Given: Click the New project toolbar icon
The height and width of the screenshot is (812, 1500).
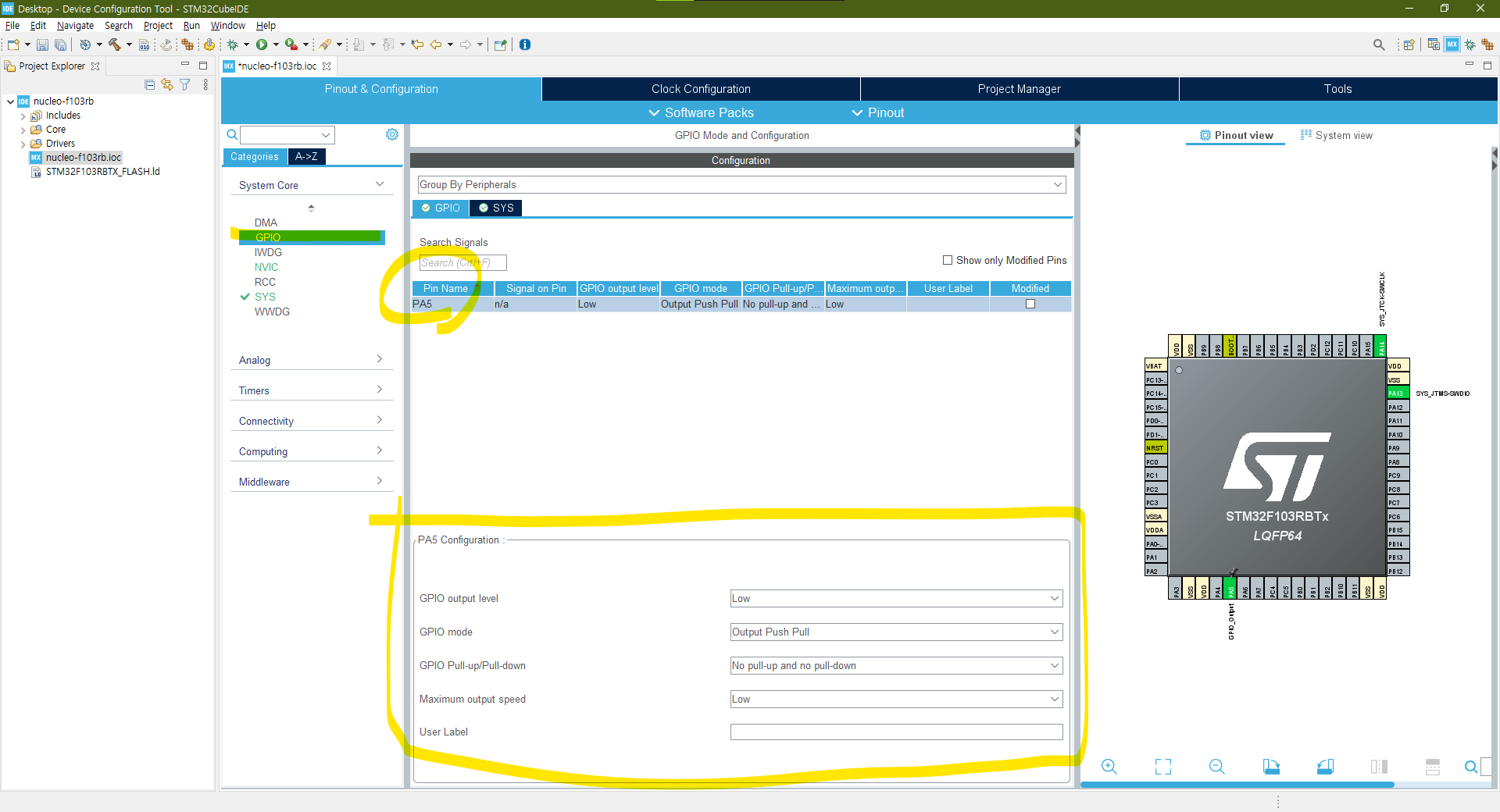Looking at the screenshot, I should (13, 45).
